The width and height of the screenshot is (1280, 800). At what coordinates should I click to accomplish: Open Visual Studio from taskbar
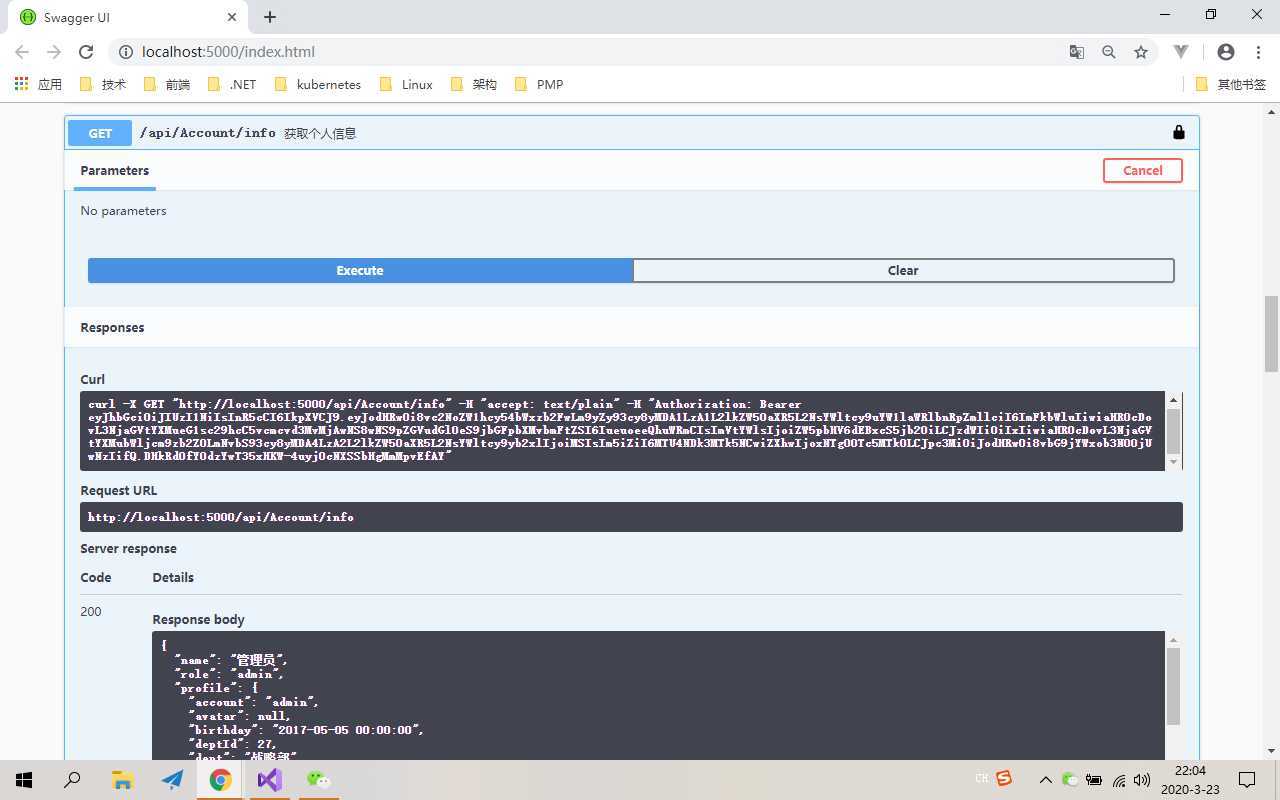point(269,780)
